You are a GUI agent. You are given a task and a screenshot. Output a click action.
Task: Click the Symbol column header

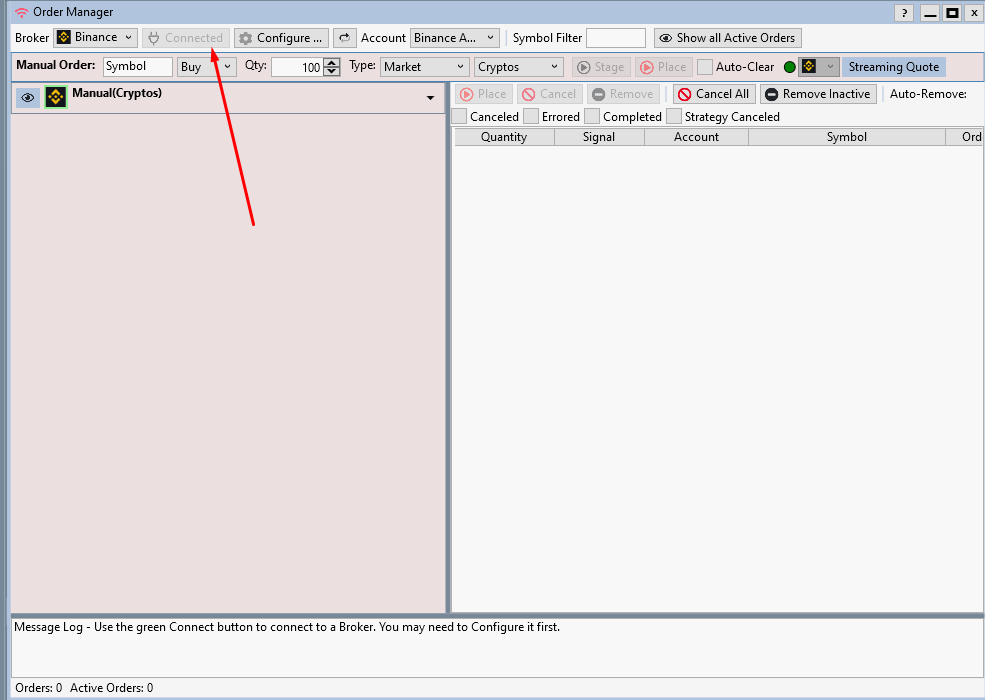pos(846,137)
